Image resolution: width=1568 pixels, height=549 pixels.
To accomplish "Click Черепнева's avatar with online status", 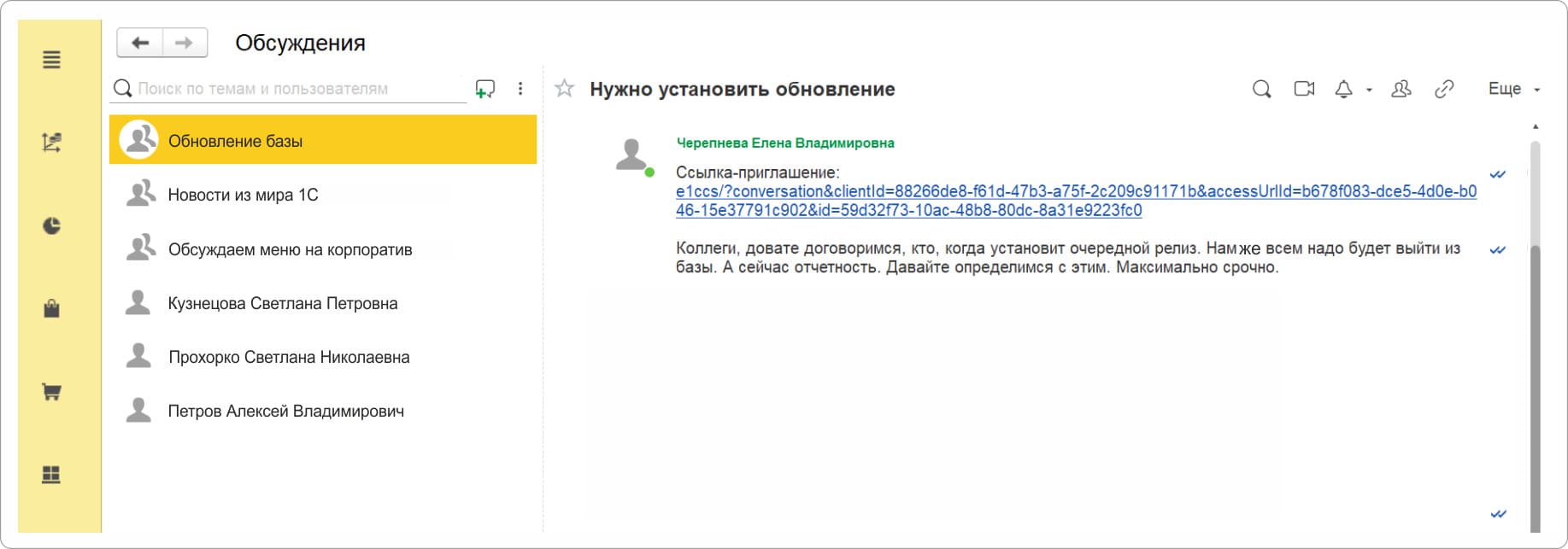I will click(633, 156).
